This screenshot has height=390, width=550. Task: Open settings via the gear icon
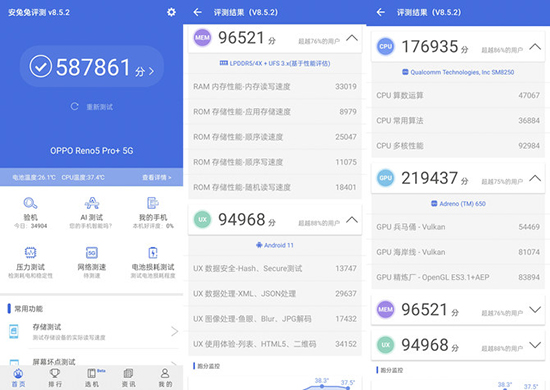click(x=171, y=12)
